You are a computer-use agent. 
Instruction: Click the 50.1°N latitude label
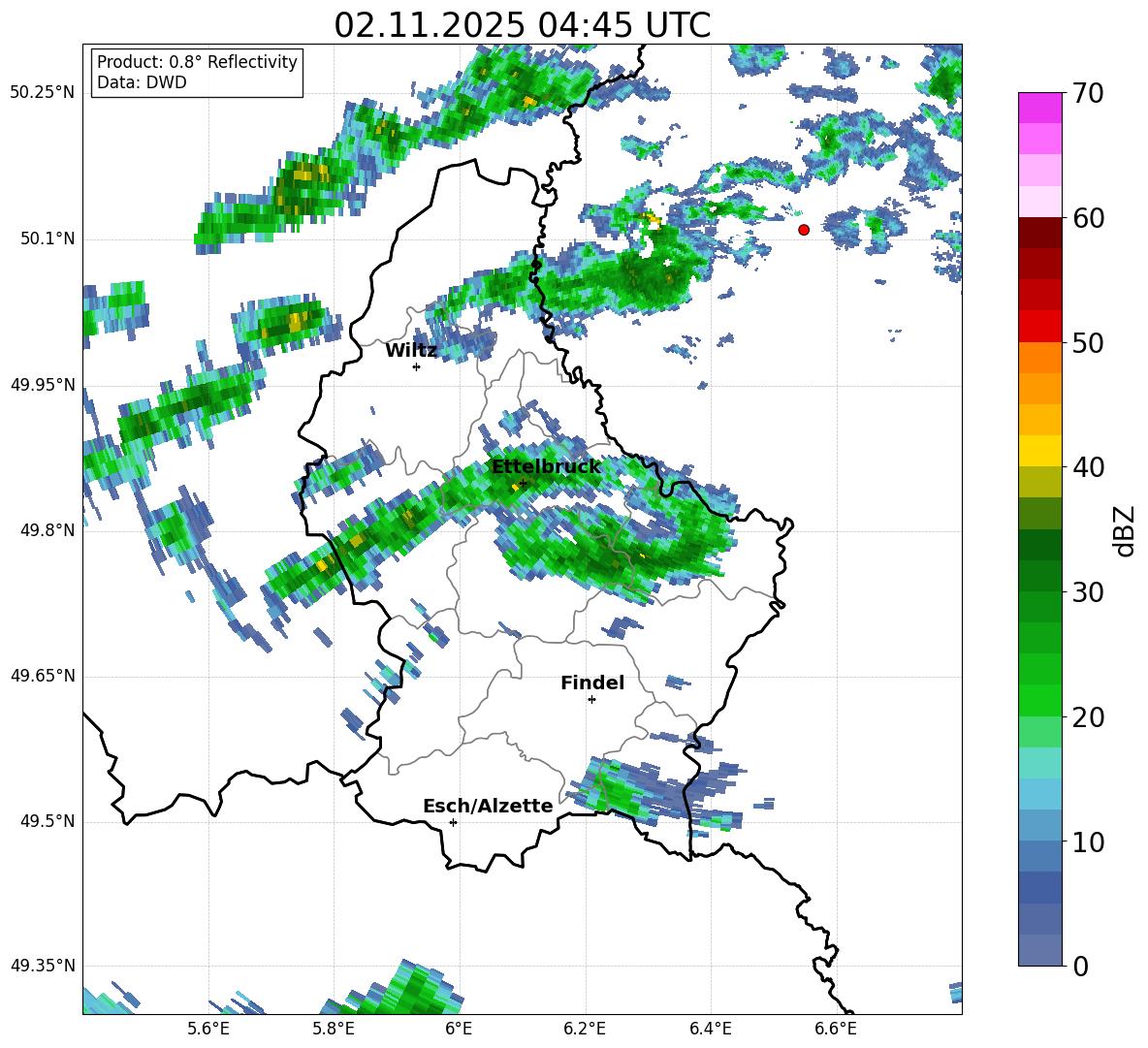(48, 239)
